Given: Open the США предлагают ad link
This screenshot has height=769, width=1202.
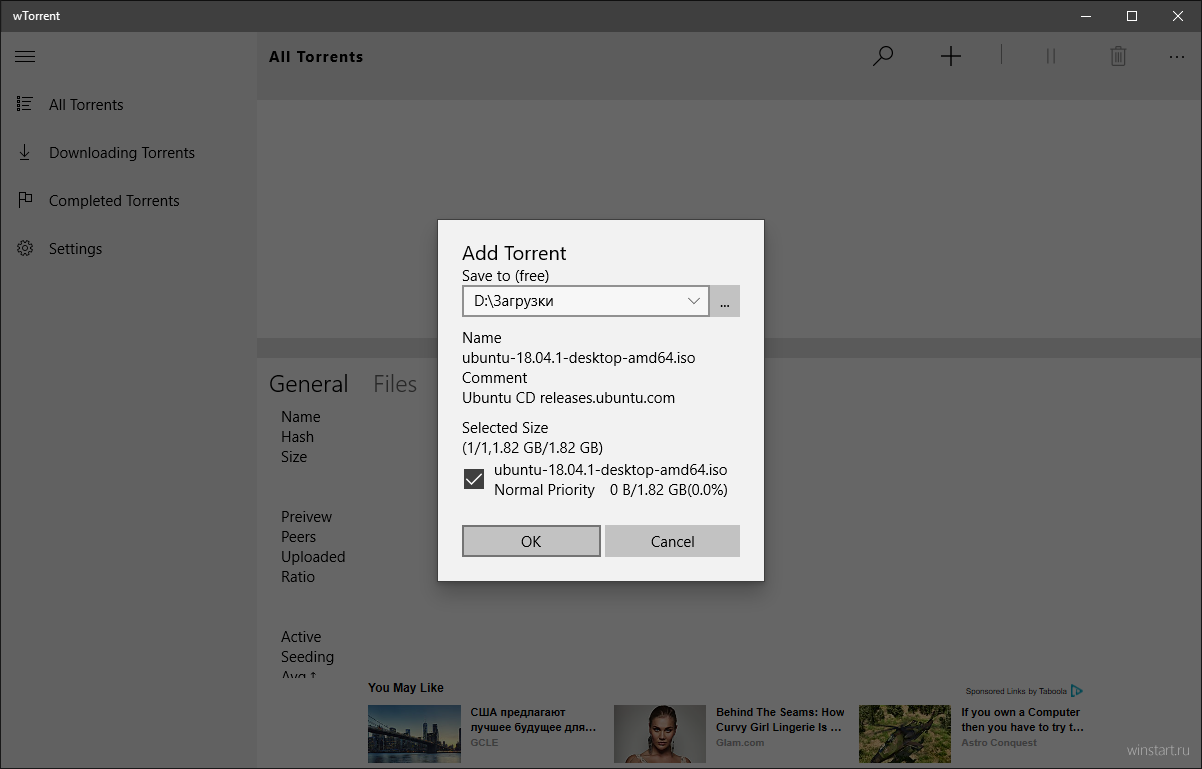Looking at the screenshot, I should [533, 720].
